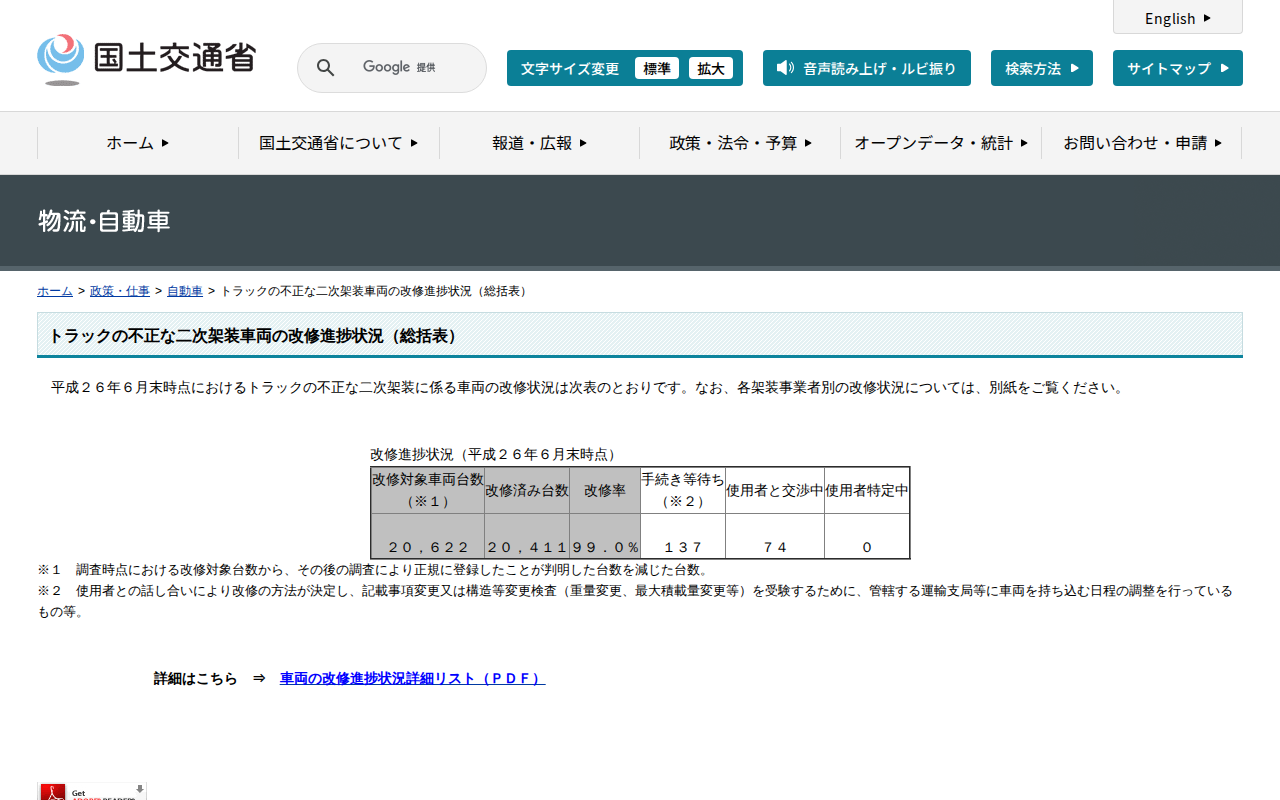Set text size to 拡大
Viewport: 1280px width, 800px height.
coord(710,68)
